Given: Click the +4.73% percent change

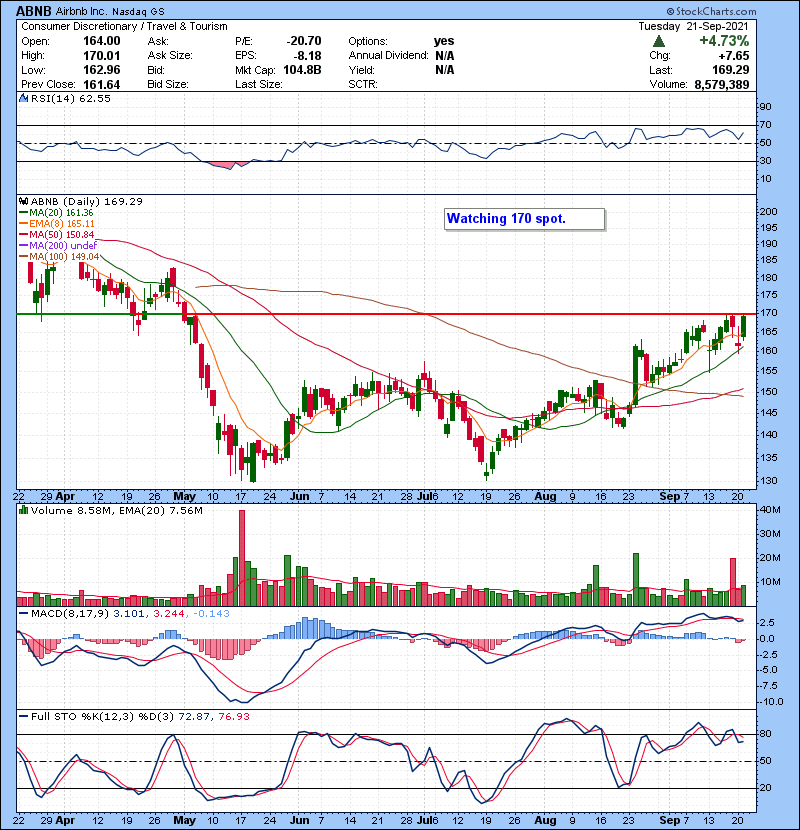Looking at the screenshot, I should [x=724, y=41].
